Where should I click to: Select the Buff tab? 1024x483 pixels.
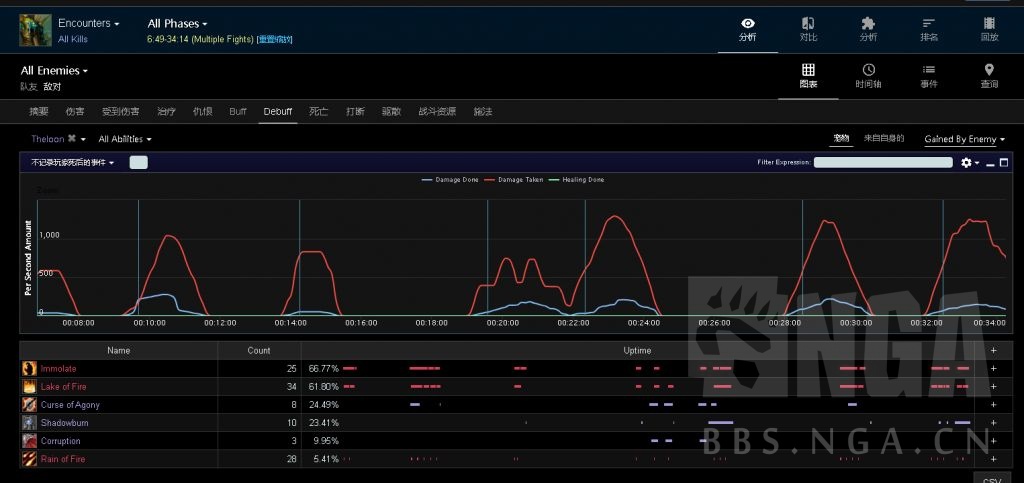pyautogui.click(x=237, y=111)
